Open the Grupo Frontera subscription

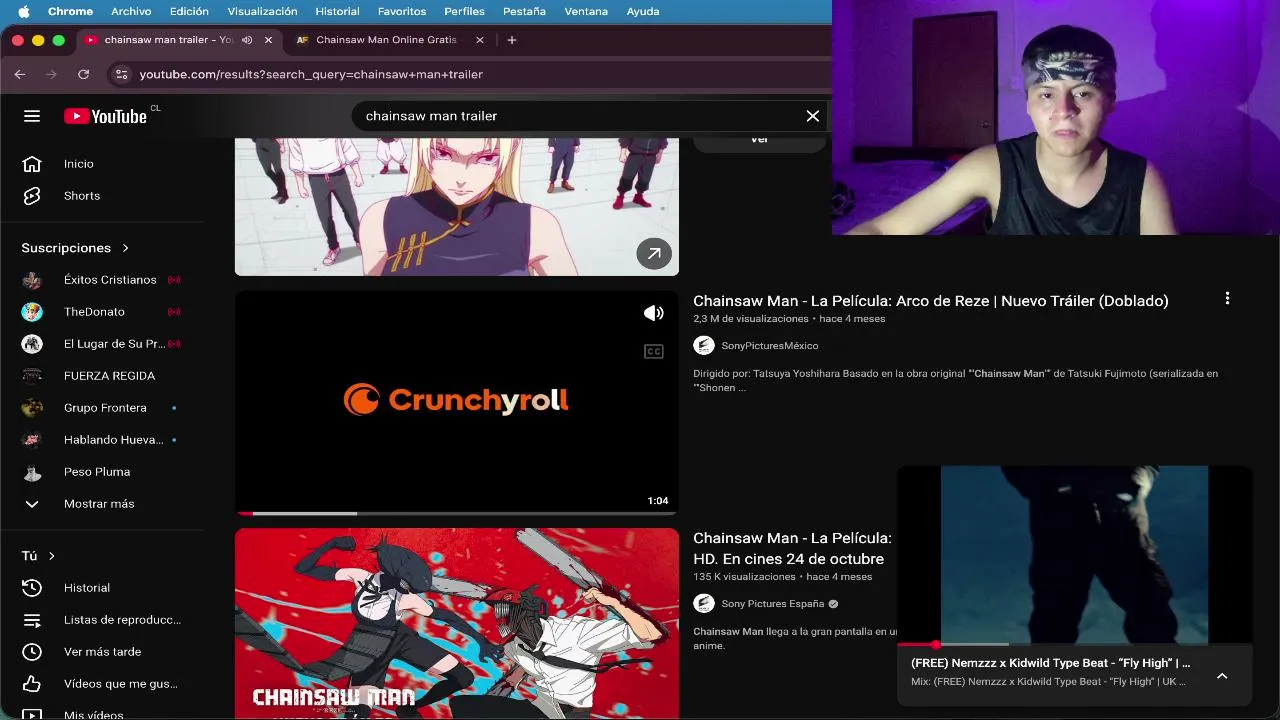(103, 408)
